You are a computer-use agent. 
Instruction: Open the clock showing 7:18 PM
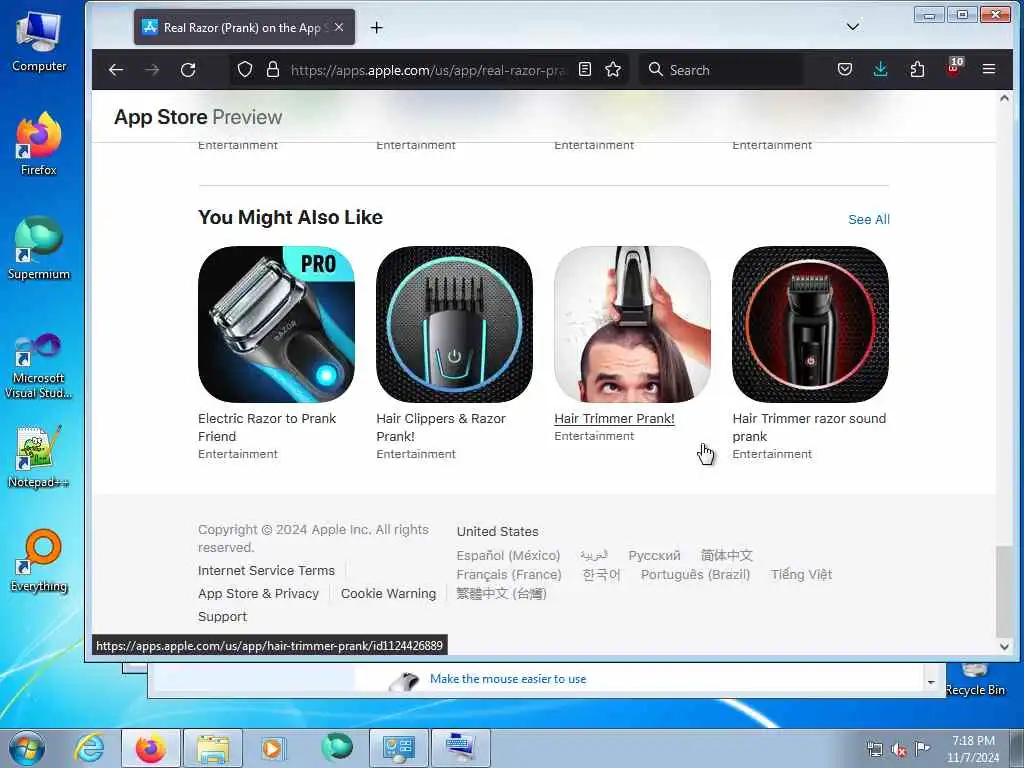(973, 749)
